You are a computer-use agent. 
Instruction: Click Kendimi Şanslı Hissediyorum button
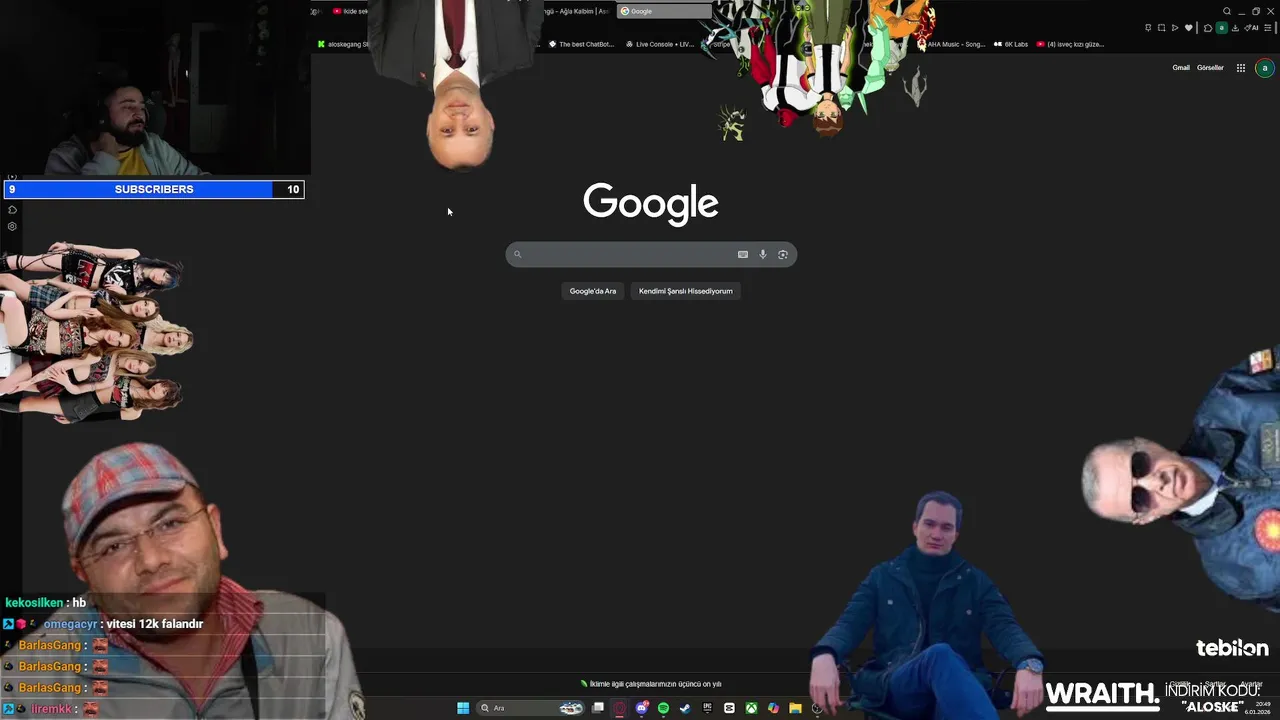coord(686,291)
